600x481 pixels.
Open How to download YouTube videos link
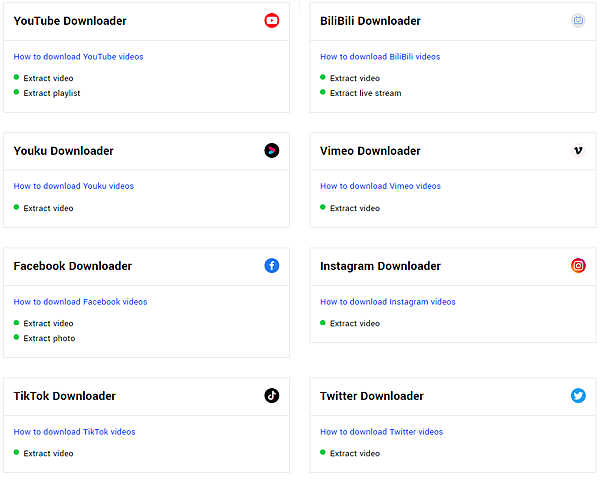tap(78, 57)
